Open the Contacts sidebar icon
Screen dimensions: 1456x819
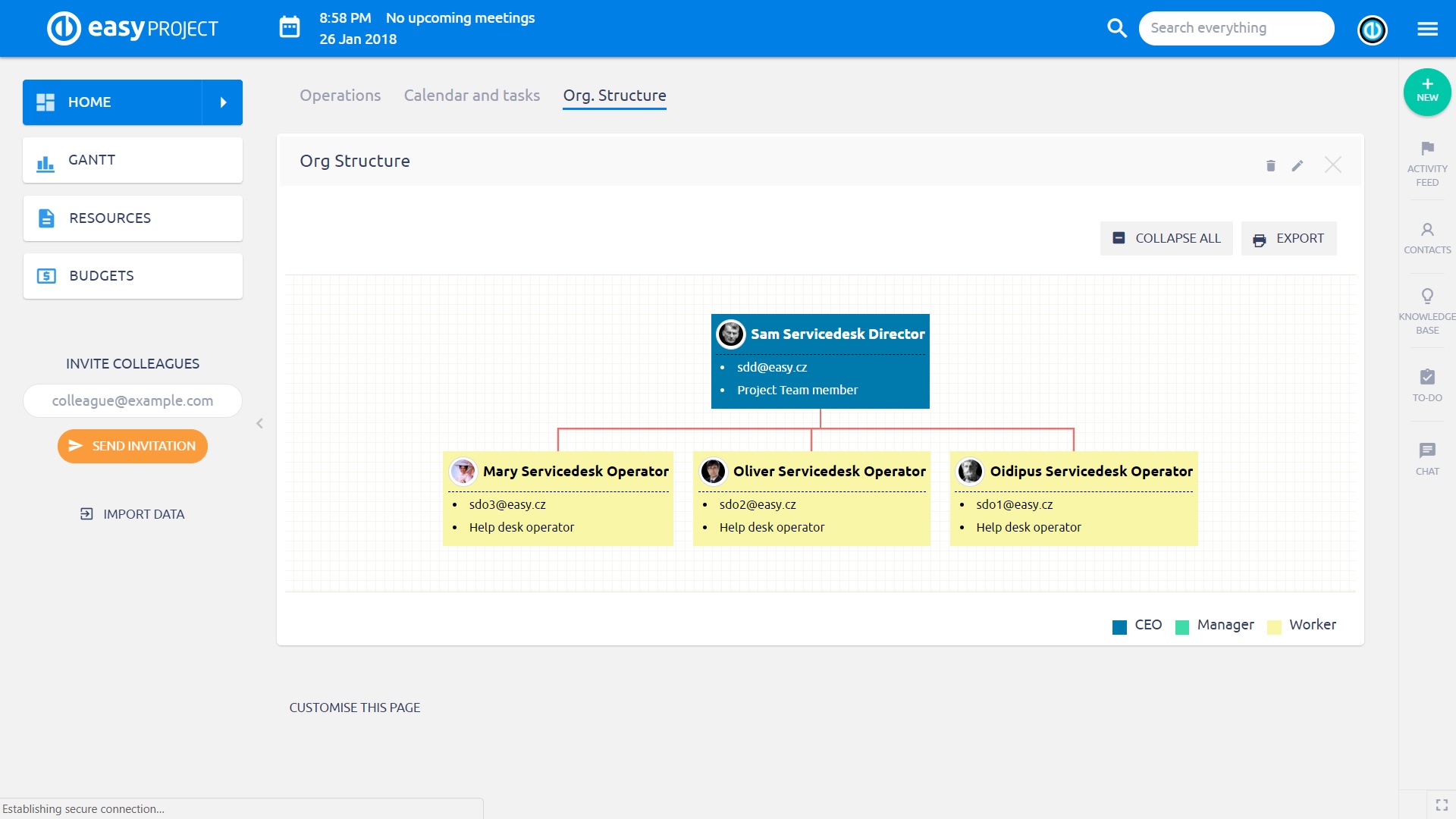1427,230
